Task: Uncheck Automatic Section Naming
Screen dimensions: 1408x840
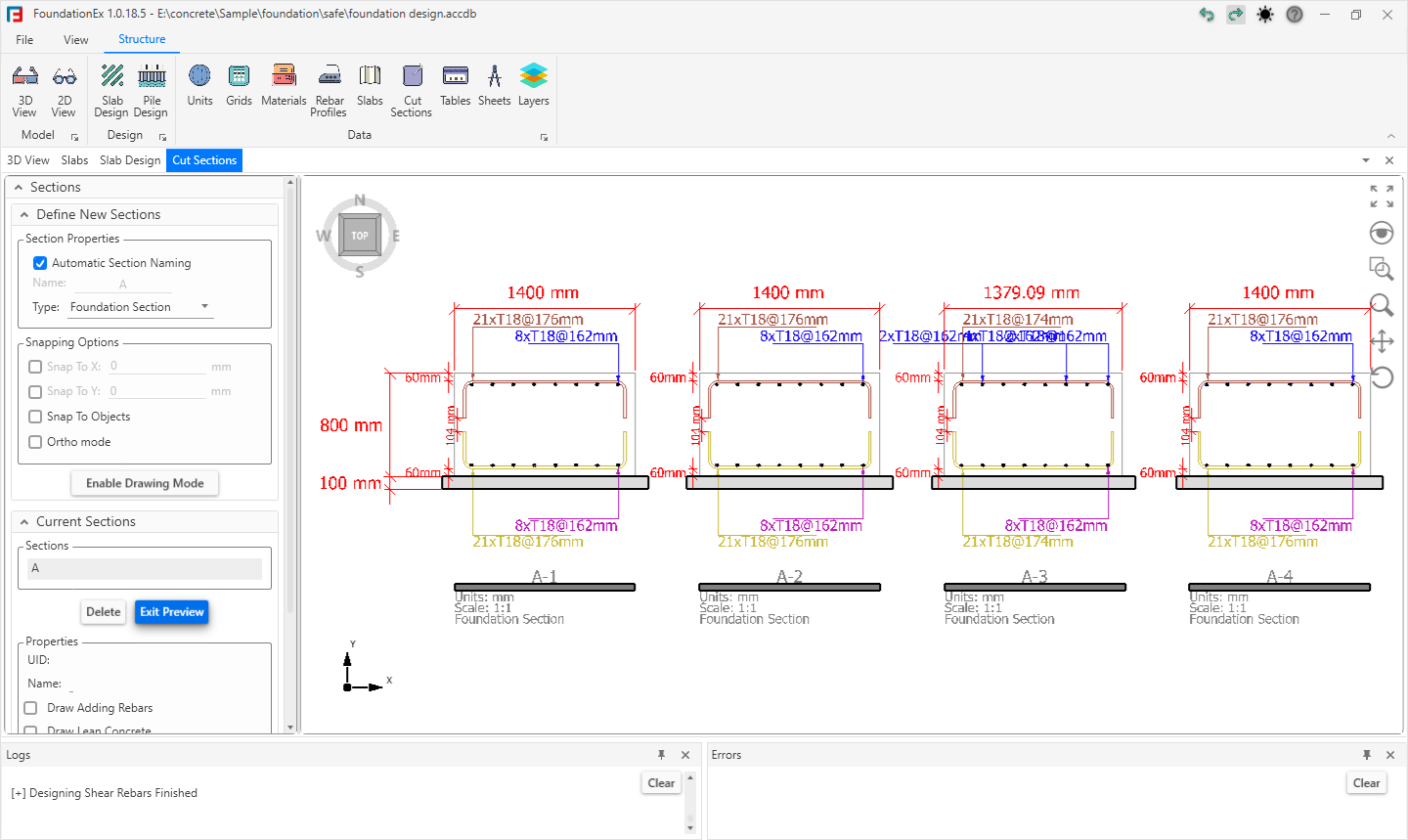Action: coord(40,263)
